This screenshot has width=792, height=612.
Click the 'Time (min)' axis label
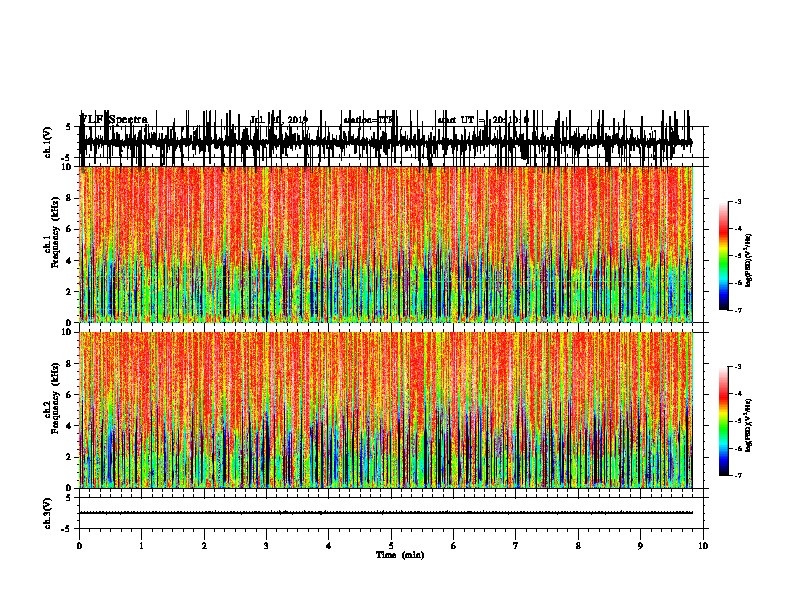[400, 555]
